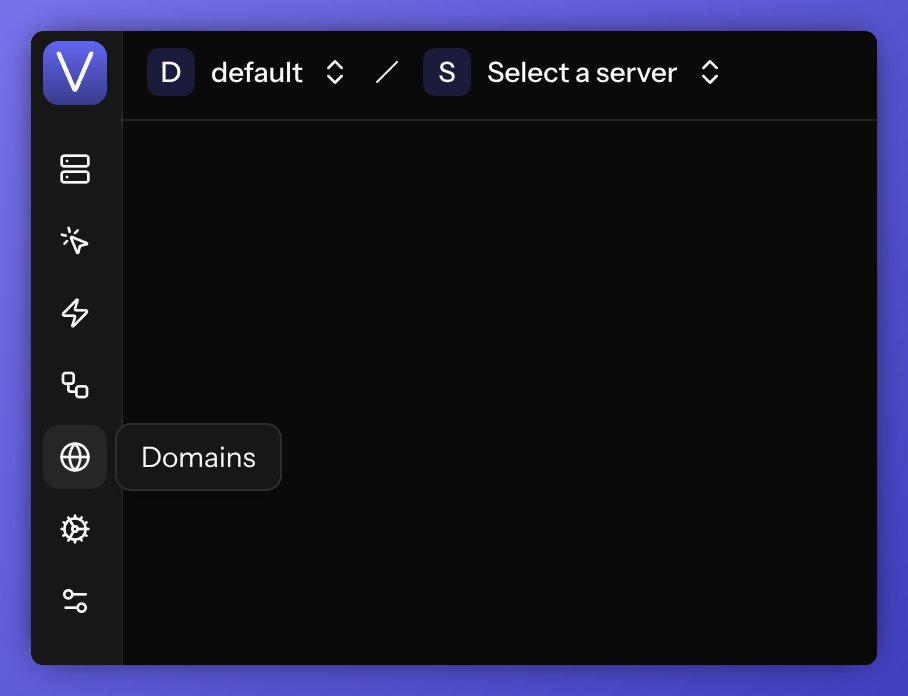908x696 pixels.
Task: Expand the default team chevron selector
Action: coord(335,73)
